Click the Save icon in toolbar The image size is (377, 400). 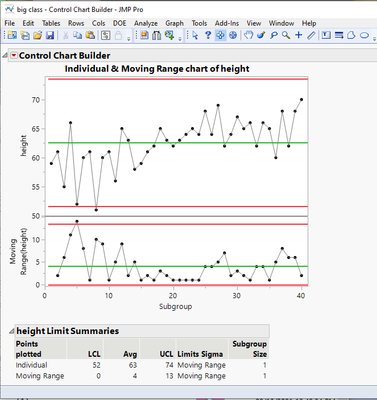pos(50,35)
